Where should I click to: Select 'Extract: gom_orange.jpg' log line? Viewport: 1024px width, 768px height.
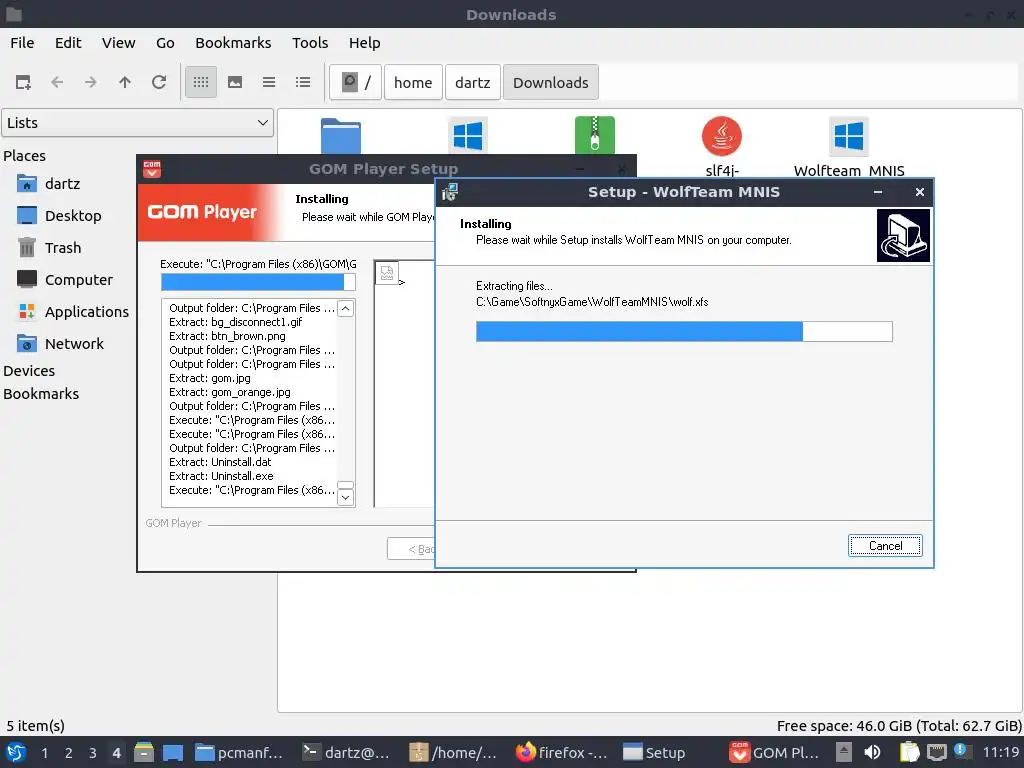229,392
